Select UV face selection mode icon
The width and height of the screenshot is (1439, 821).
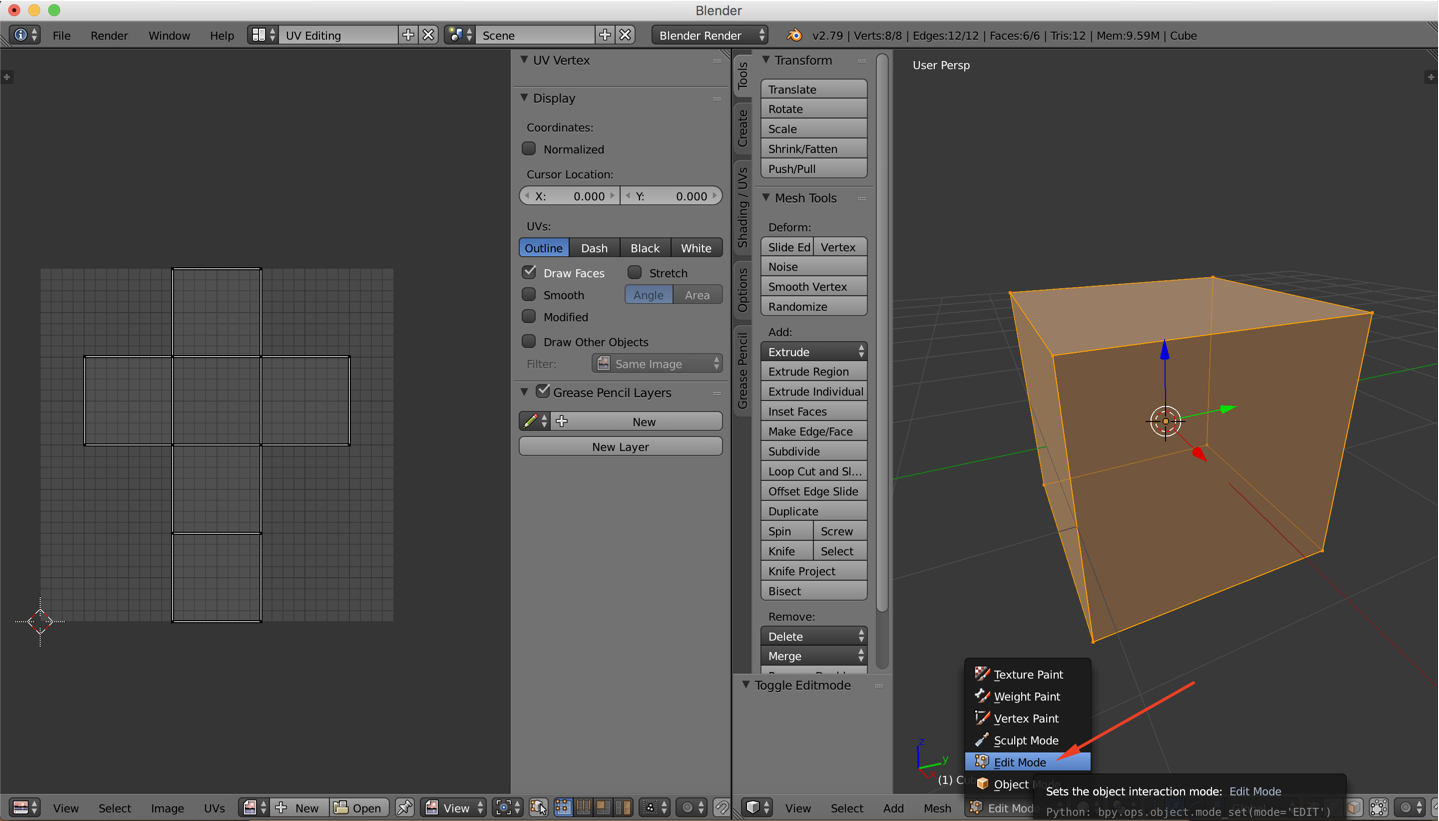[x=603, y=808]
